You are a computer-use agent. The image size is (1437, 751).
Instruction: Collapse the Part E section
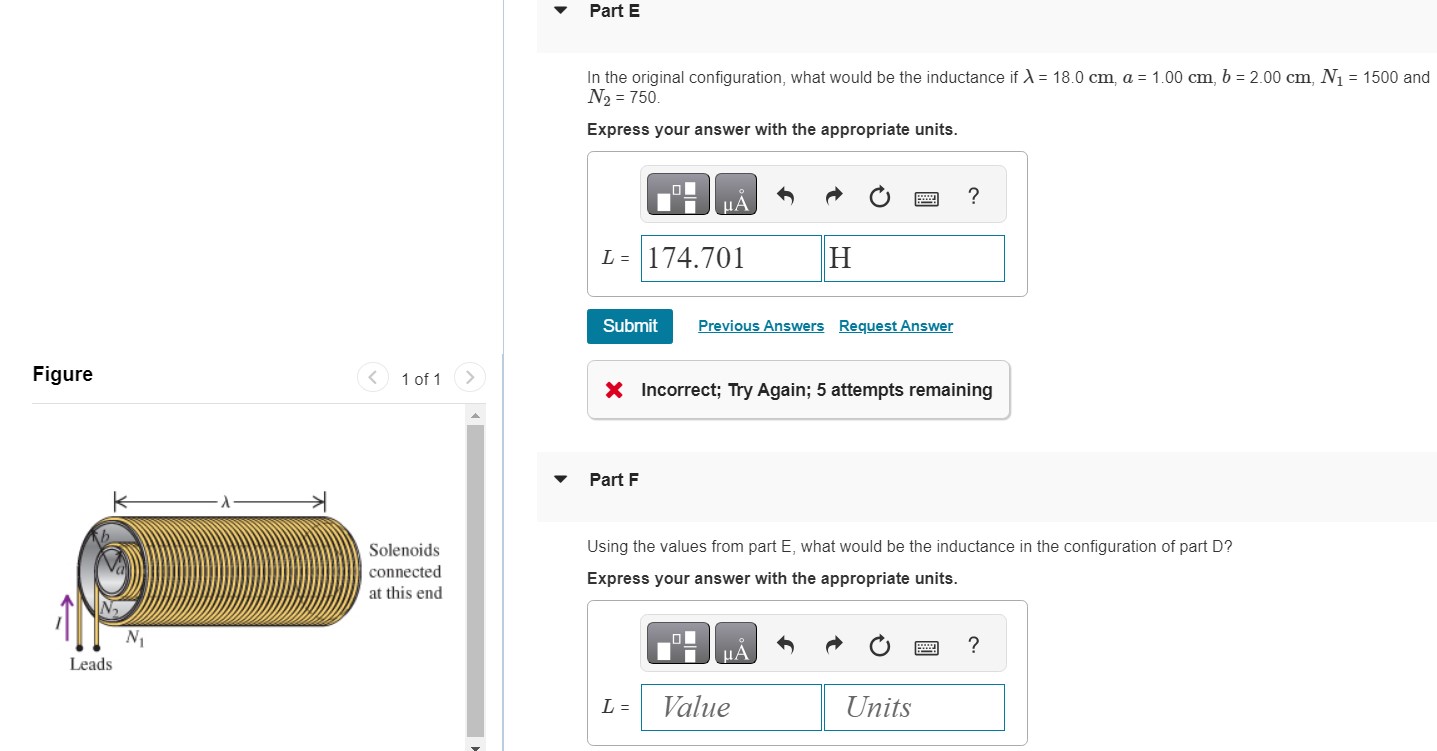559,10
